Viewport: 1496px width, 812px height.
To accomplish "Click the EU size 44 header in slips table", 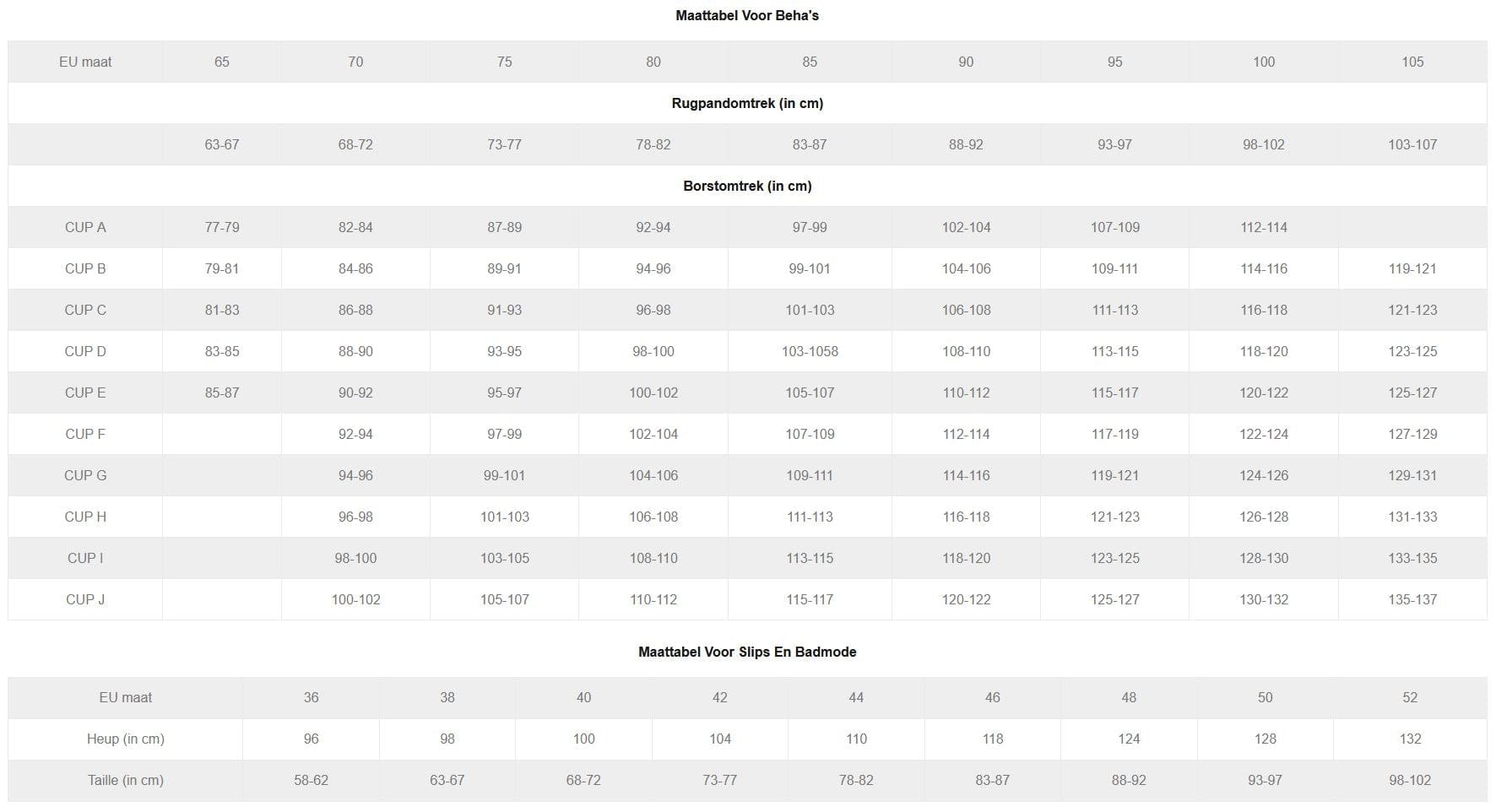I will [x=856, y=697].
